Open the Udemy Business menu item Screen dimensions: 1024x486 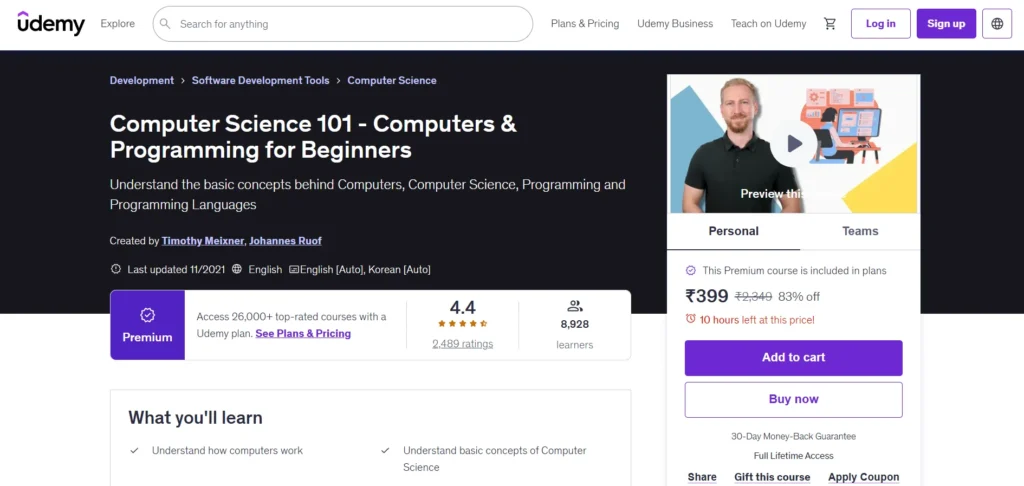[675, 24]
